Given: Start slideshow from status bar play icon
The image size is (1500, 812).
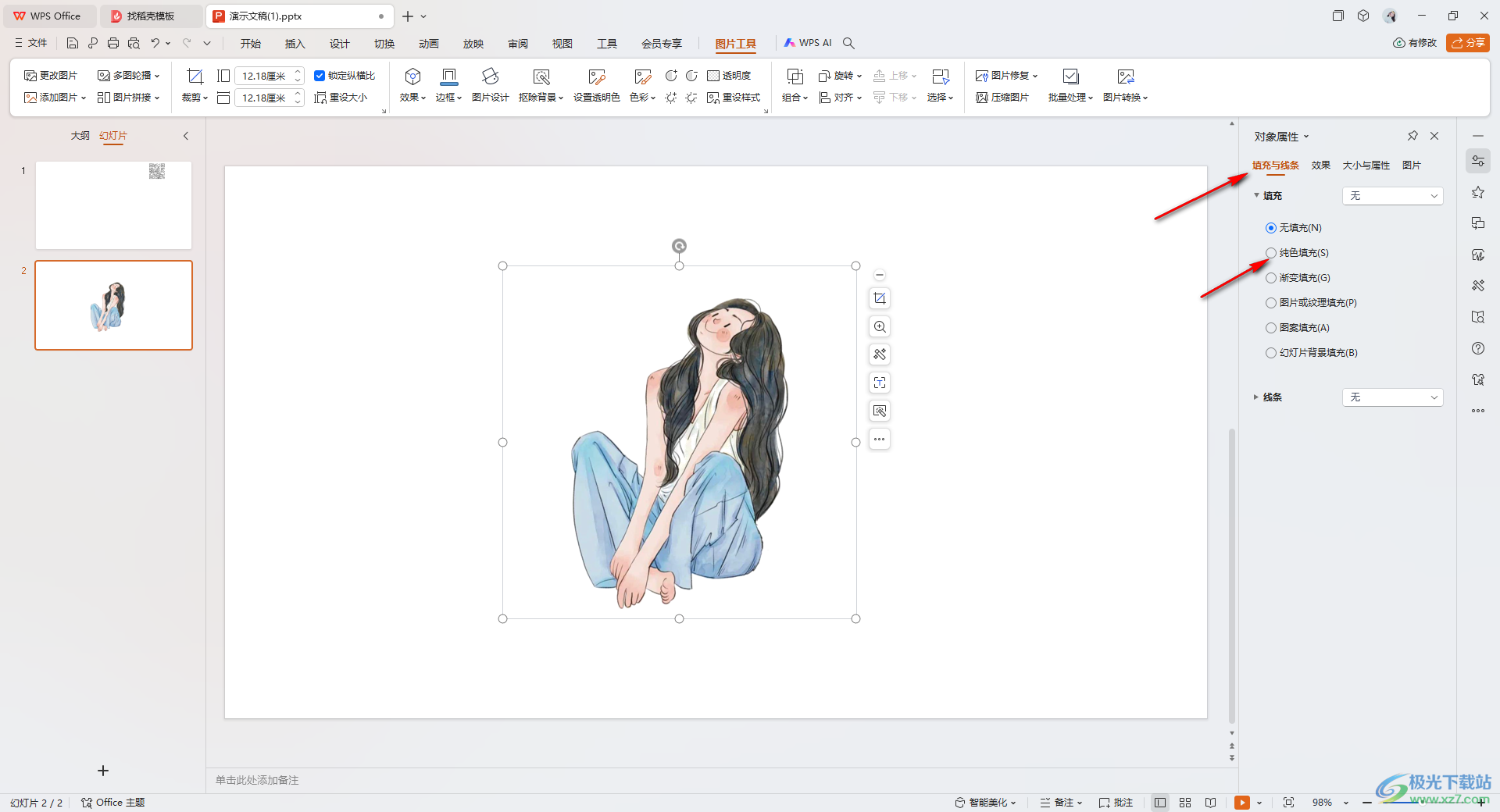Looking at the screenshot, I should coord(1241,803).
